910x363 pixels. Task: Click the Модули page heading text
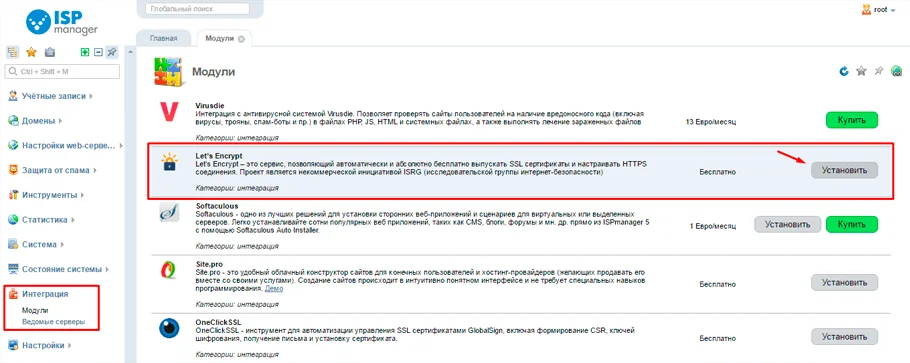click(214, 72)
